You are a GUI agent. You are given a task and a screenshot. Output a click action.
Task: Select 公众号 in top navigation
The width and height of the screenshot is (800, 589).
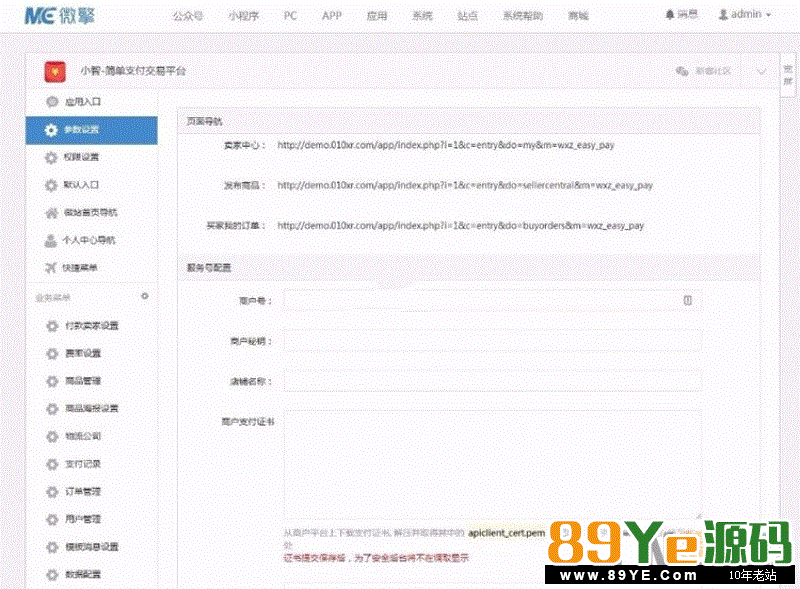click(188, 16)
